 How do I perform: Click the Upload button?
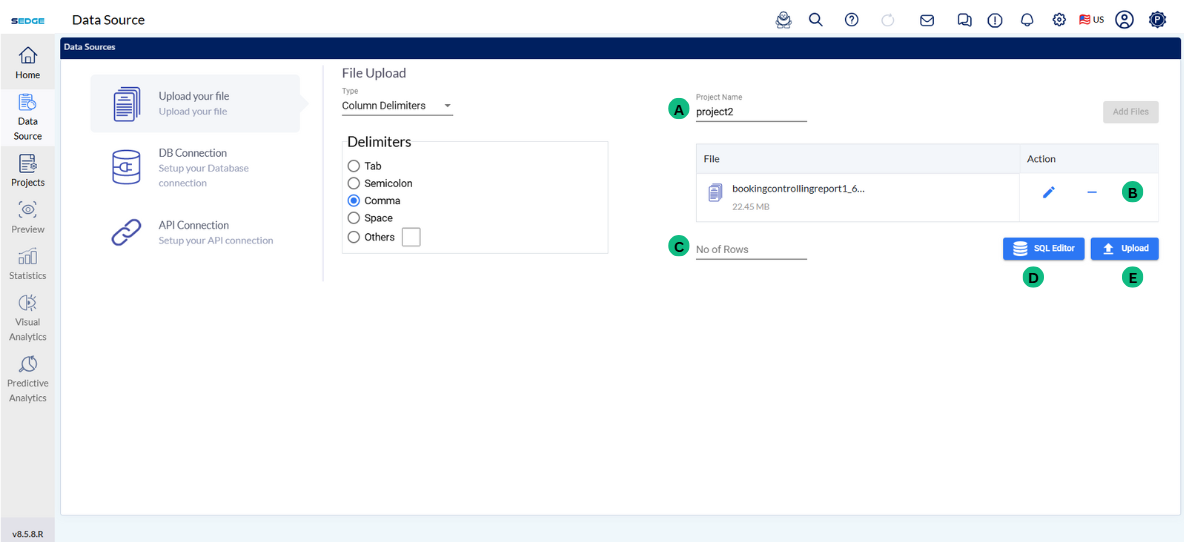[x=1124, y=249]
